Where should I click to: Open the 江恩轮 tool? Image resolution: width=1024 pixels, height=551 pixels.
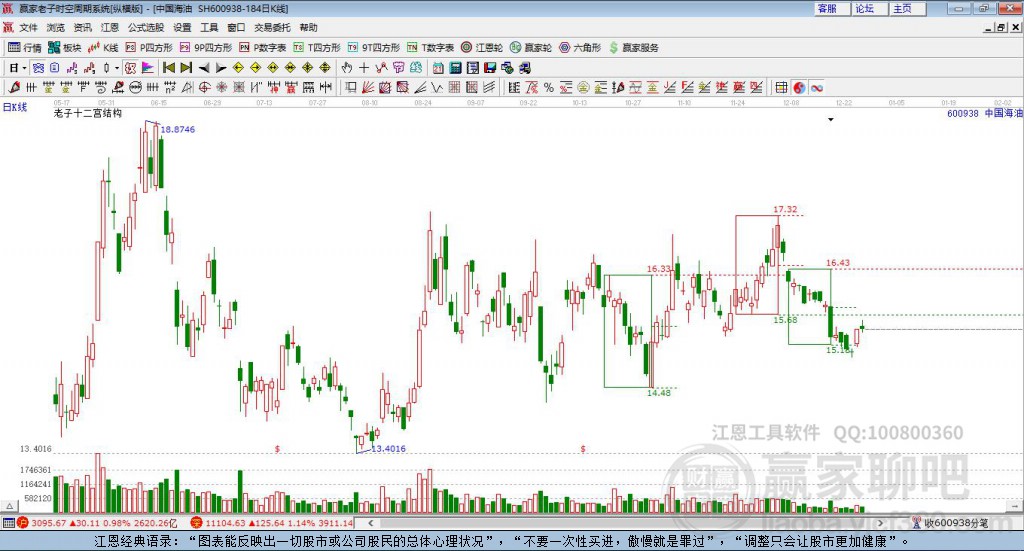click(x=482, y=48)
